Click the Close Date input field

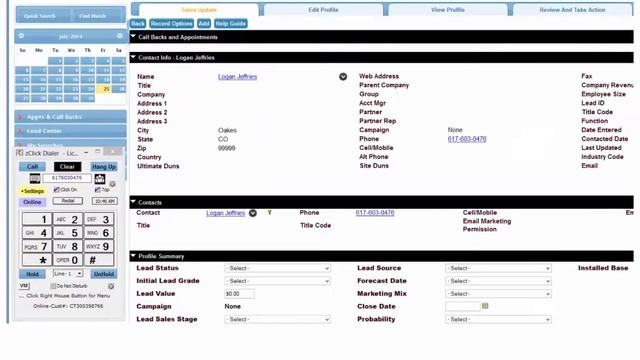click(462, 306)
